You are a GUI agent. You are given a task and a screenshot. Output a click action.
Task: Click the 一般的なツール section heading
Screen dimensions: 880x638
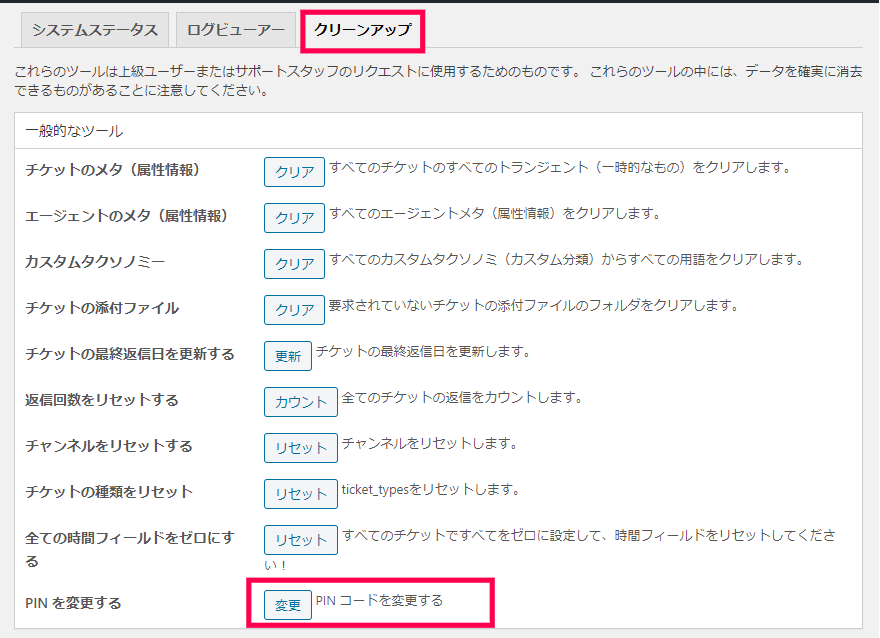(x=74, y=131)
